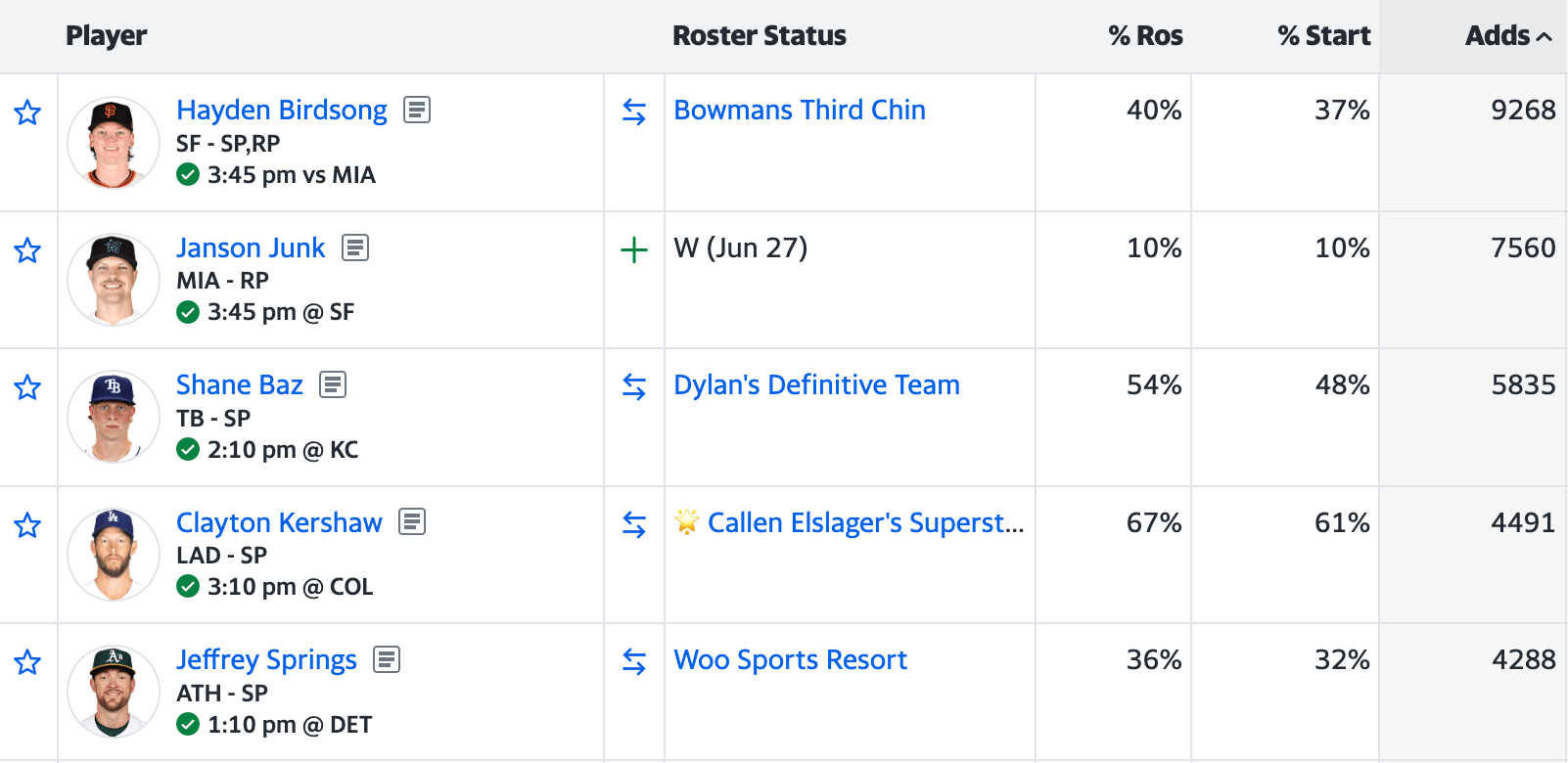The image size is (1568, 763).
Task: Click trade arrows for Jeffrey Springs
Action: [634, 662]
